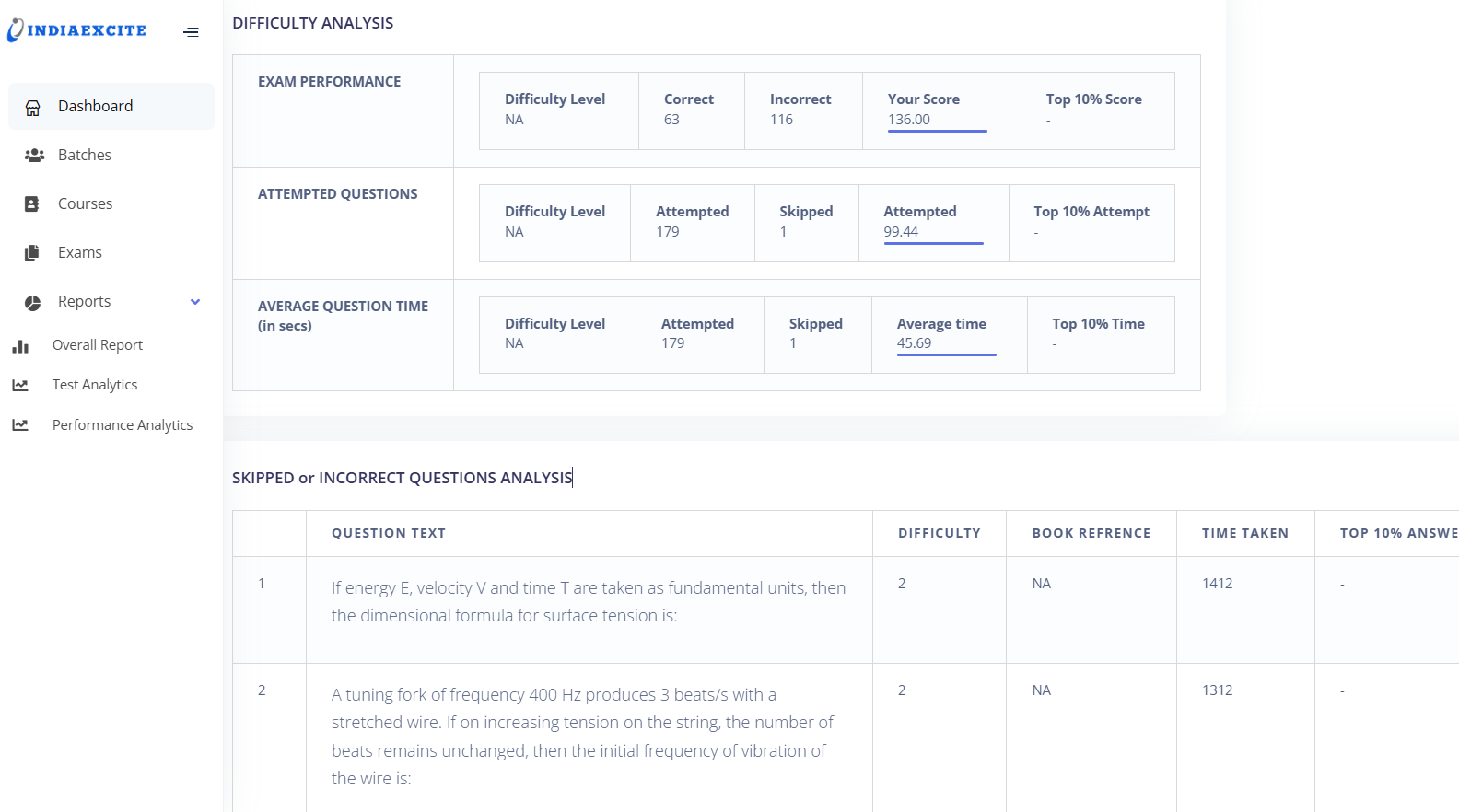Open the Dashboard menu item
The width and height of the screenshot is (1459, 812).
click(95, 107)
